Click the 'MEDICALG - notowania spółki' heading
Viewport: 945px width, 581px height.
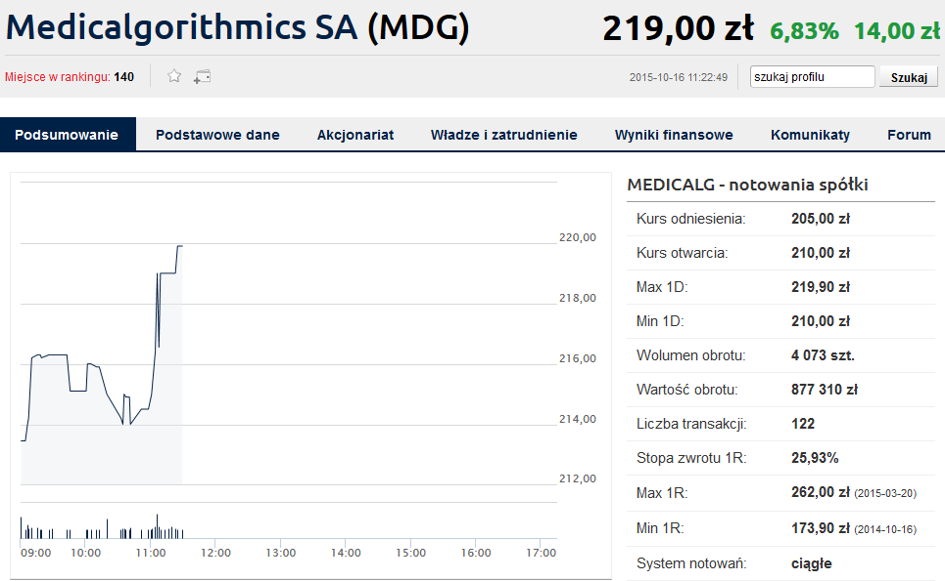point(747,184)
